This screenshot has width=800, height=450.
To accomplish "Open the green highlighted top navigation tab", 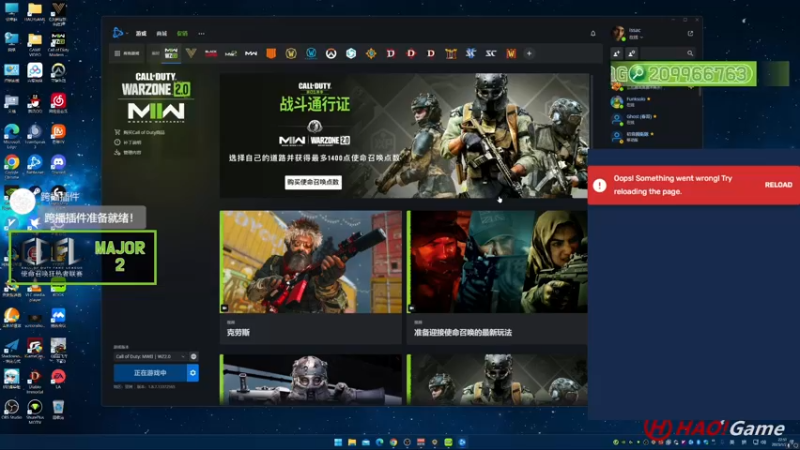I will click(182, 34).
